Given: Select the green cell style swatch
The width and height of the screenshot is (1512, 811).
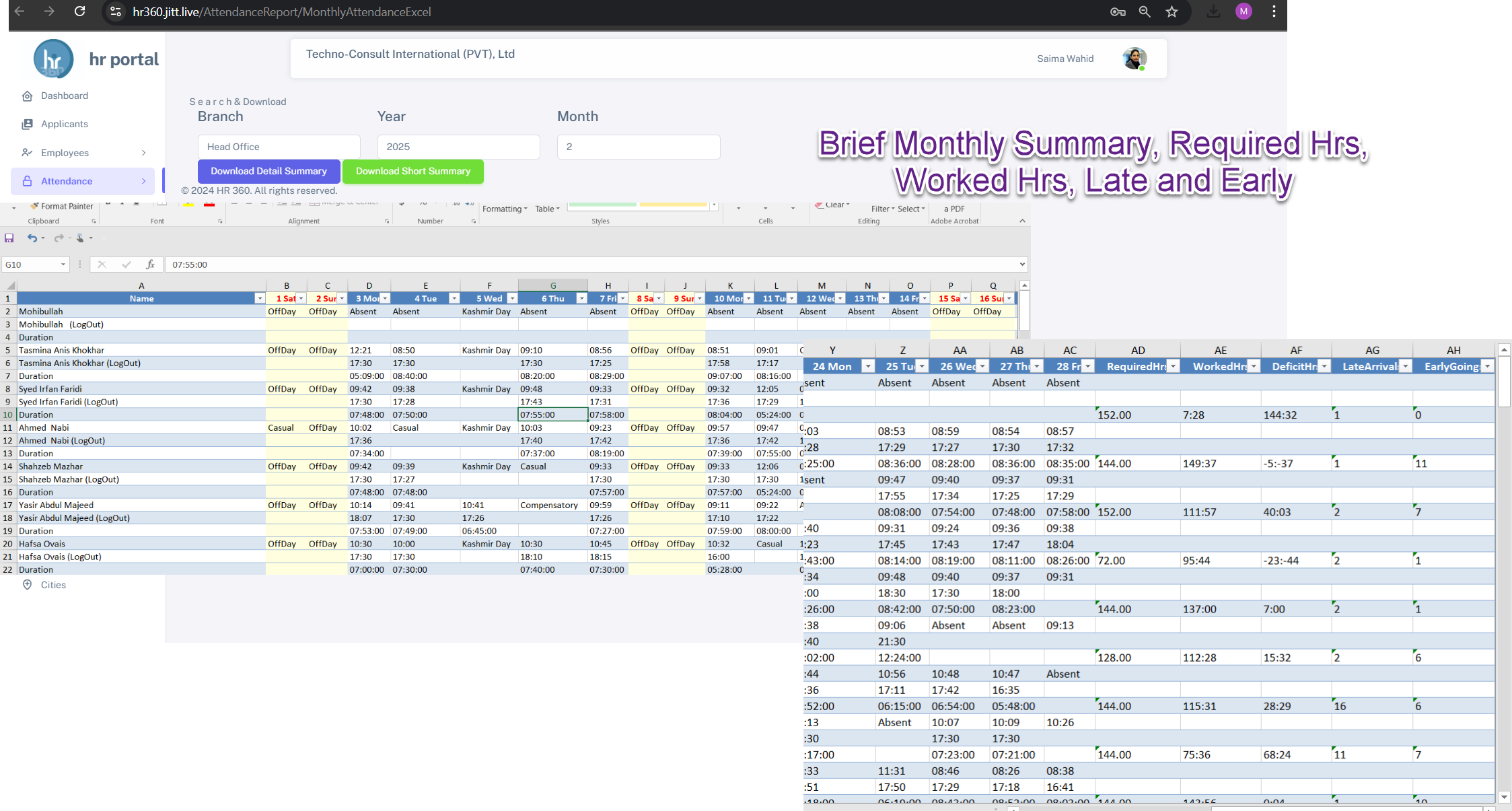Looking at the screenshot, I should click(x=602, y=204).
